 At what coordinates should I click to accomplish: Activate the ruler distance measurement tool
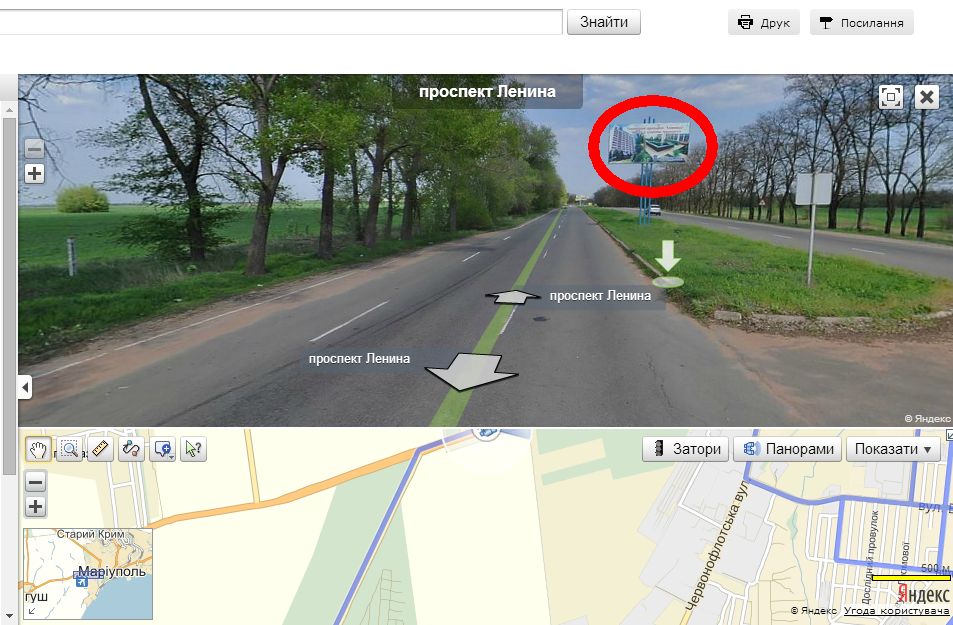[100, 449]
